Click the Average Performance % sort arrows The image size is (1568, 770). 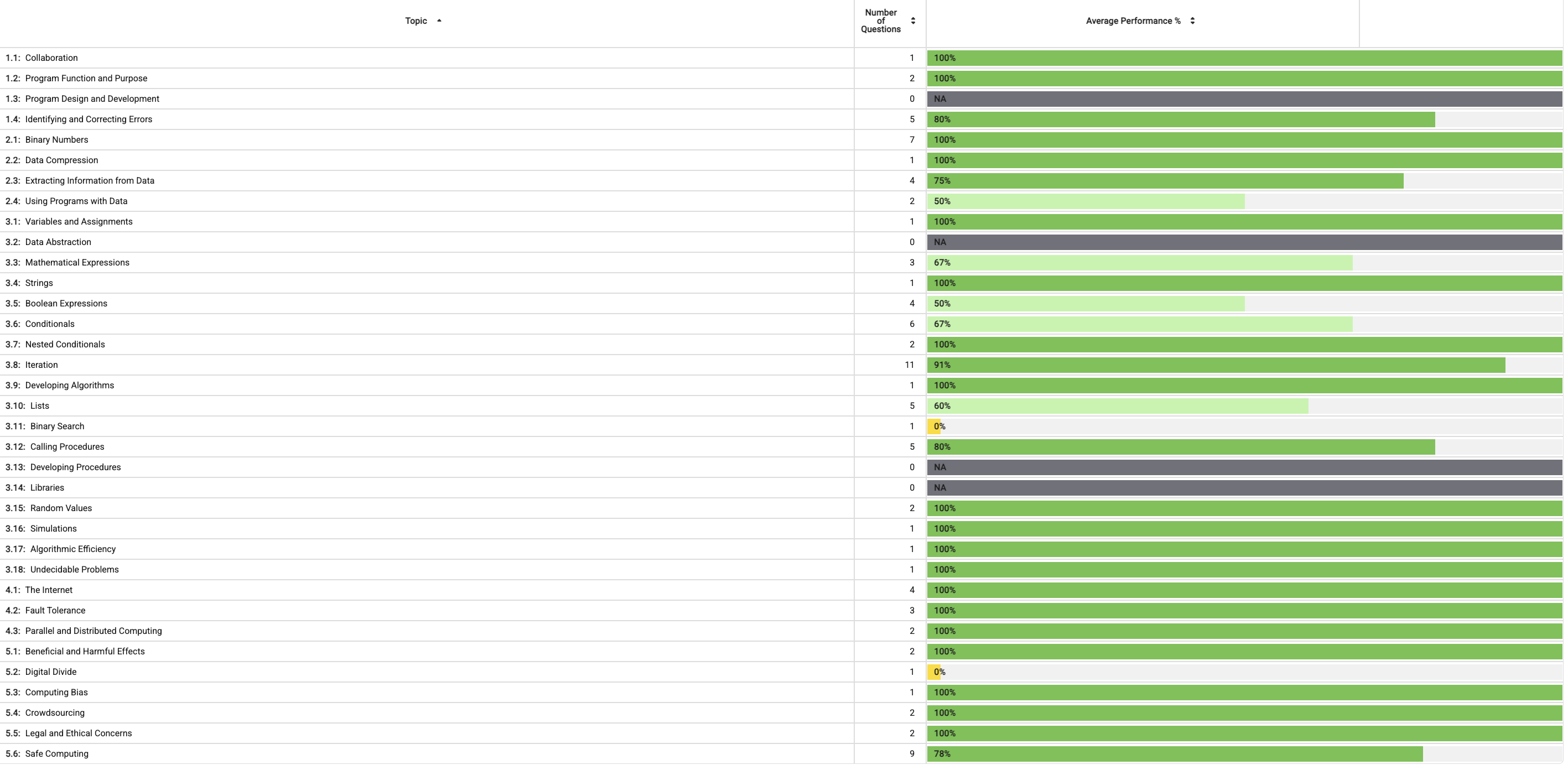point(1192,20)
